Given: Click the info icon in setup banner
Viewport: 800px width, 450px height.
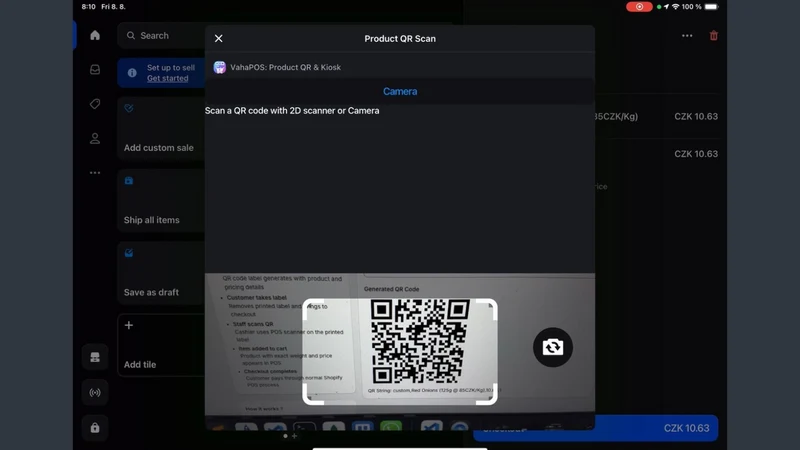Looking at the screenshot, I should point(132,72).
